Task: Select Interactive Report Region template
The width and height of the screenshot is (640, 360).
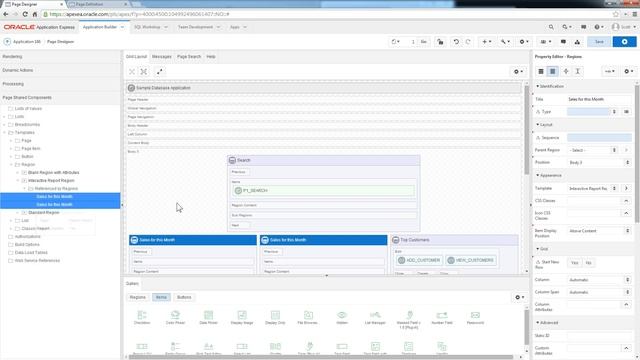Action: (51, 180)
